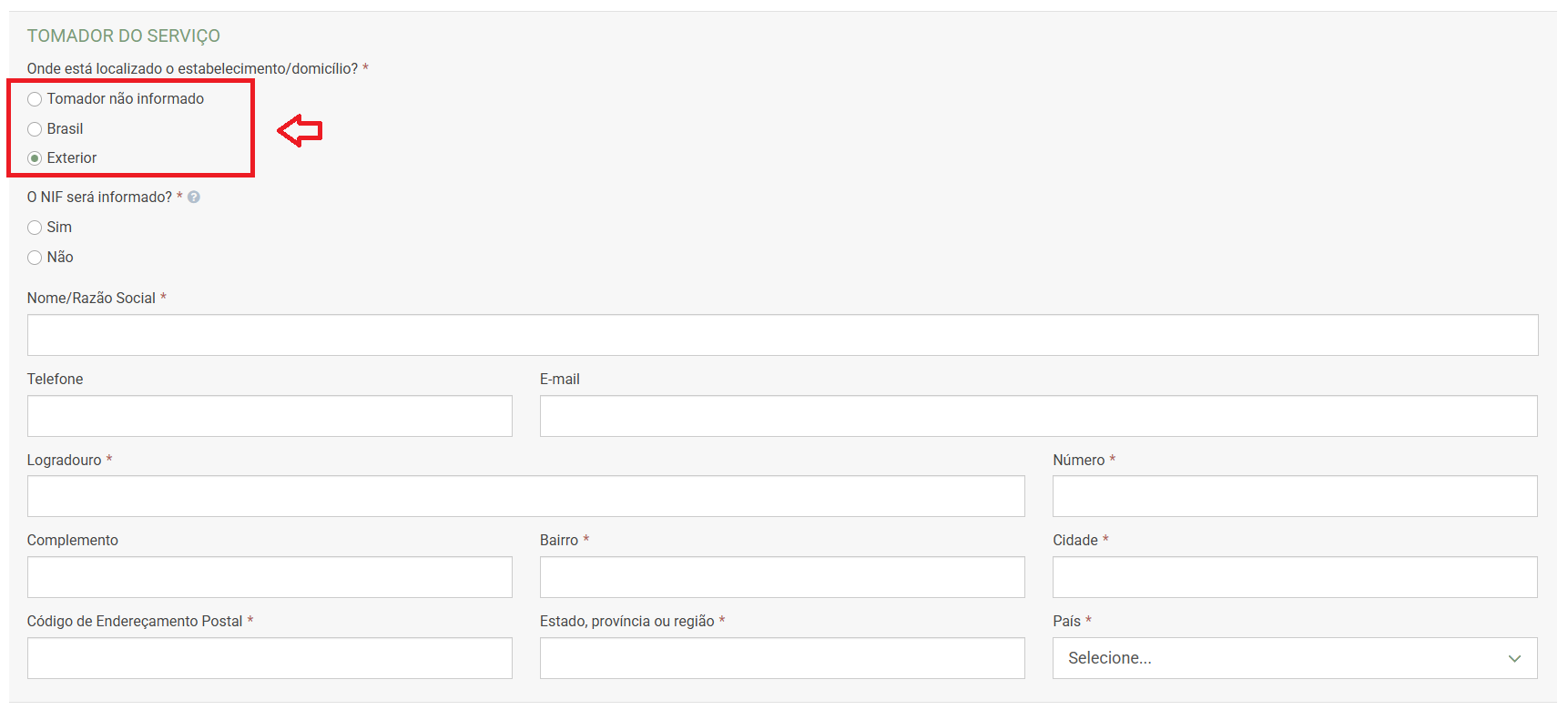This screenshot has width=1568, height=710.
Task: Choose the 'Brasil' location radio button
Action: [x=35, y=129]
